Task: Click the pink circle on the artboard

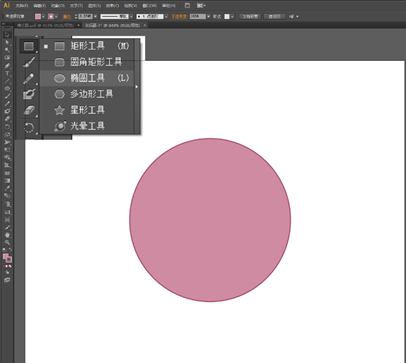Action: [210, 220]
